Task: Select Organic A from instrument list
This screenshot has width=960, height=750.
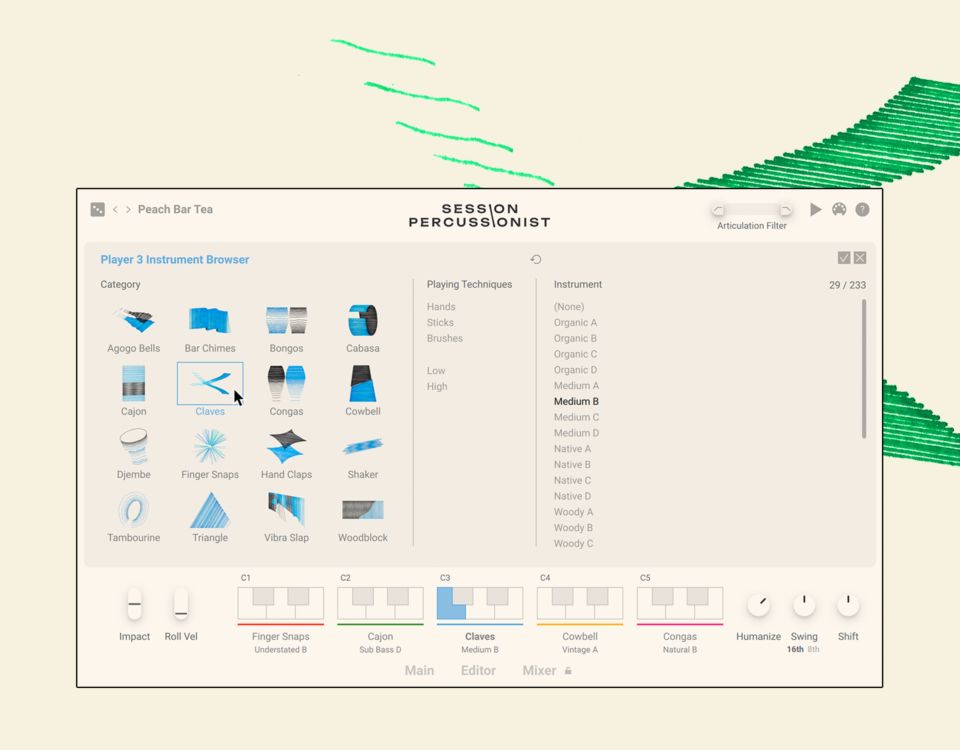Action: click(x=575, y=323)
